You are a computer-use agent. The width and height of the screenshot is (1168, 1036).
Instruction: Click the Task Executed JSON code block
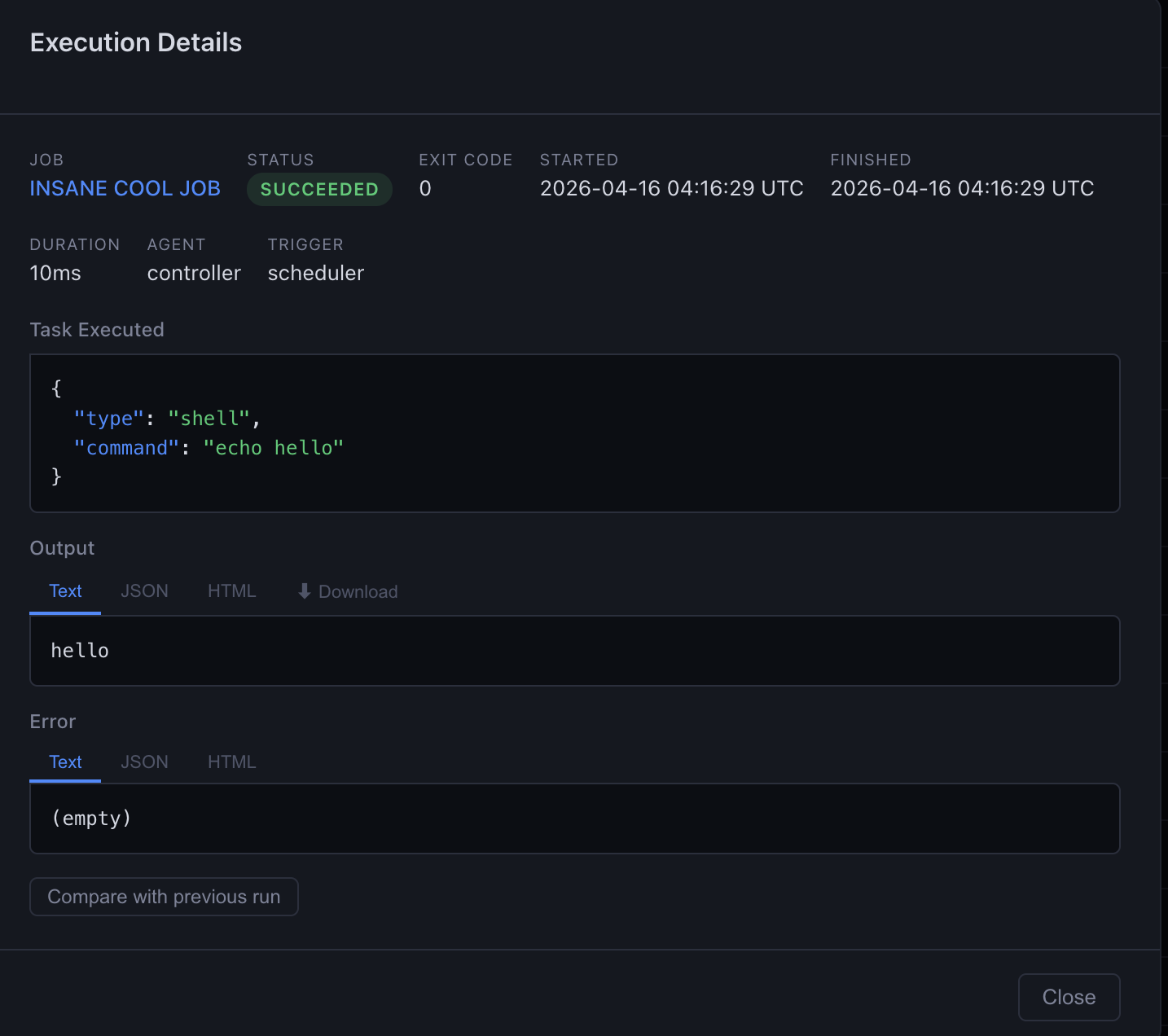[x=575, y=433]
